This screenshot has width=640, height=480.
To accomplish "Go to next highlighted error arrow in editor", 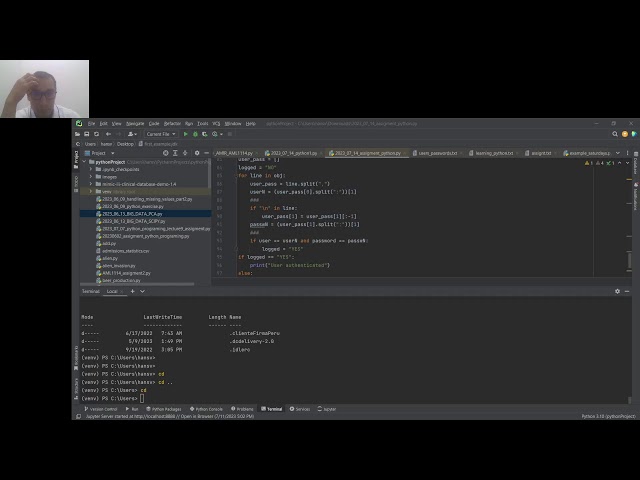I will coord(628,163).
